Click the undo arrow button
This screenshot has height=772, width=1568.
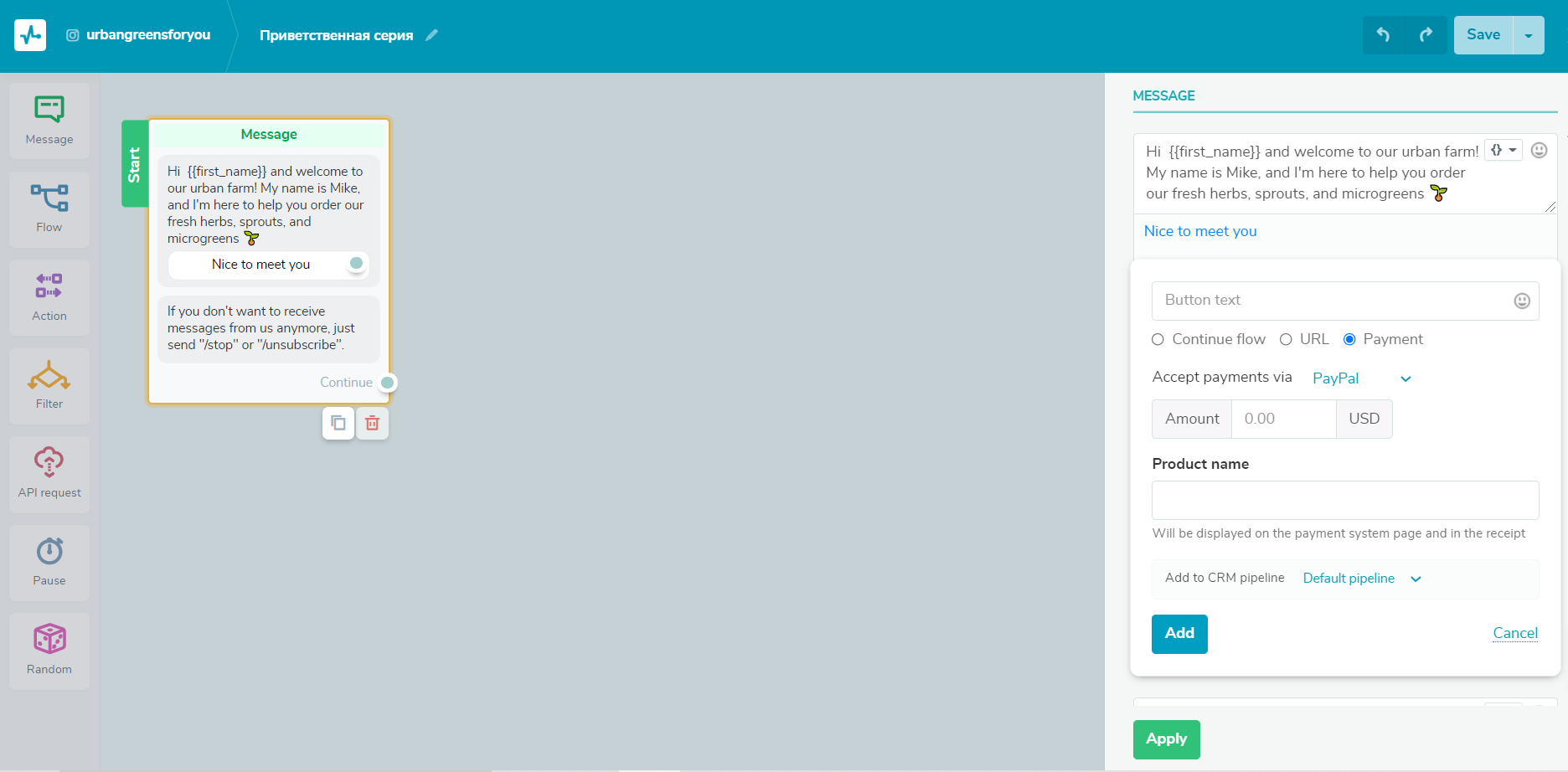tap(1384, 35)
